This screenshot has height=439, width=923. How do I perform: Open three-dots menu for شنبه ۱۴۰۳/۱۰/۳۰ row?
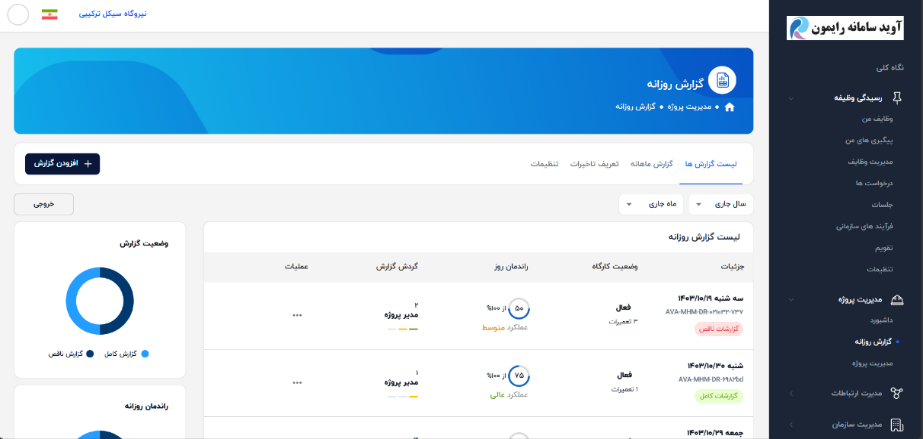297,383
